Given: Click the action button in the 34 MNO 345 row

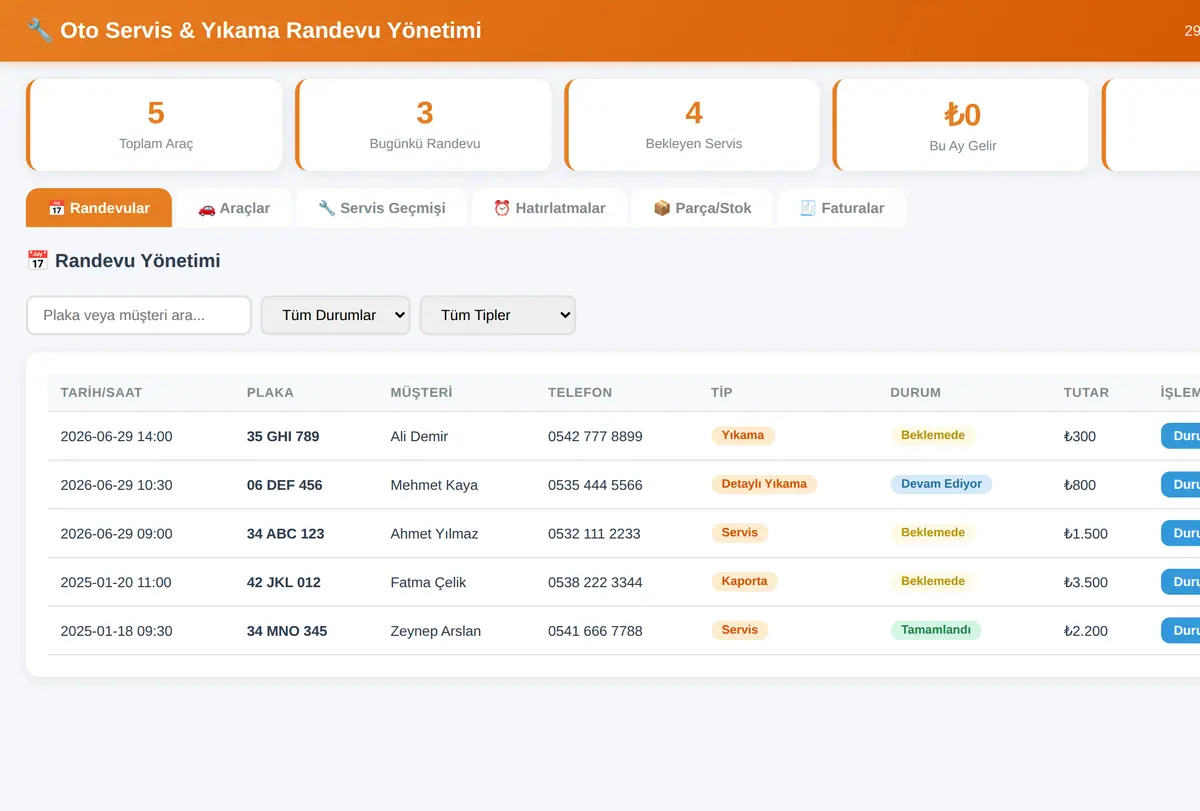Looking at the screenshot, I should [x=1180, y=630].
